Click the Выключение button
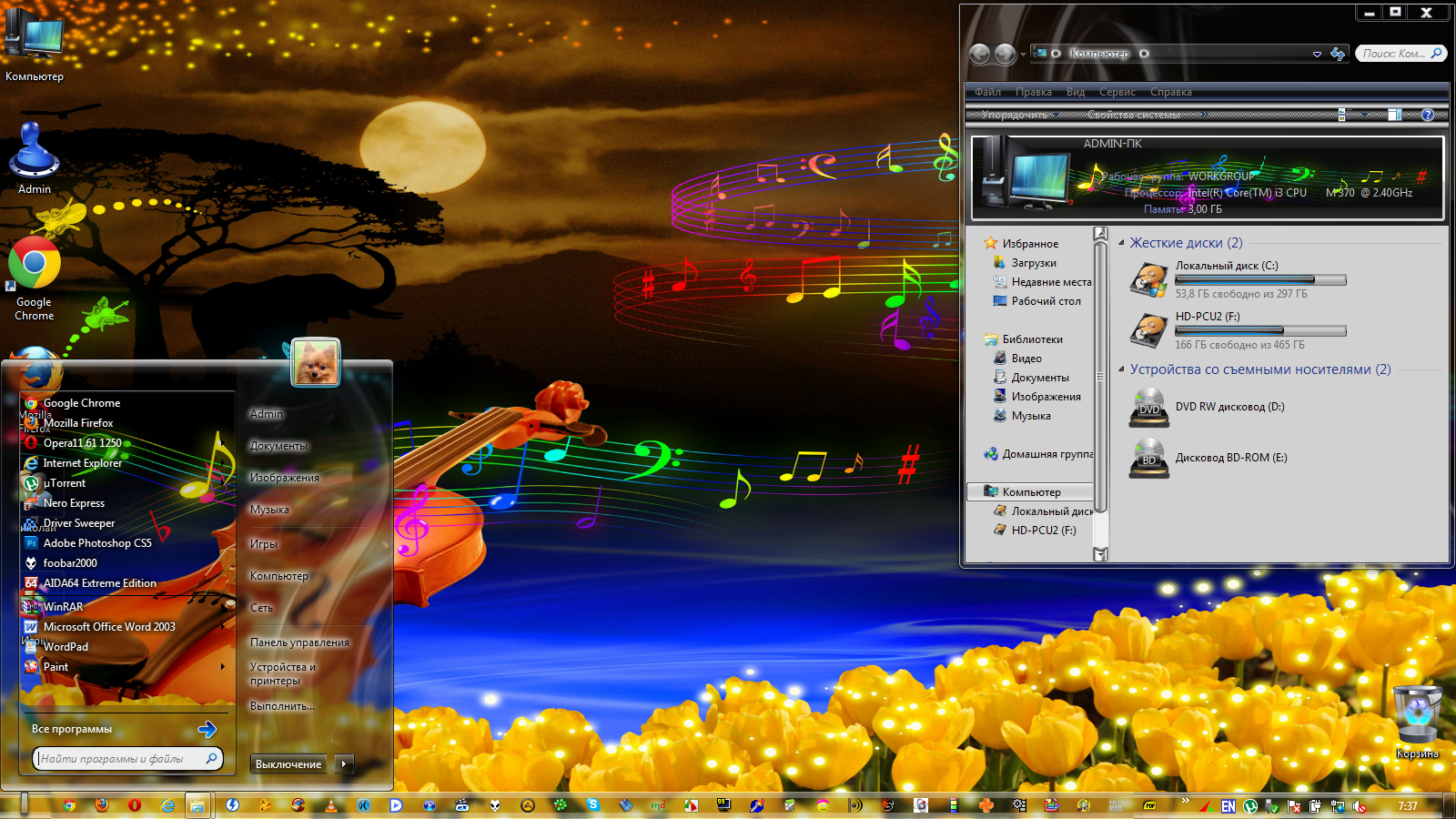1456x819 pixels. click(x=288, y=764)
